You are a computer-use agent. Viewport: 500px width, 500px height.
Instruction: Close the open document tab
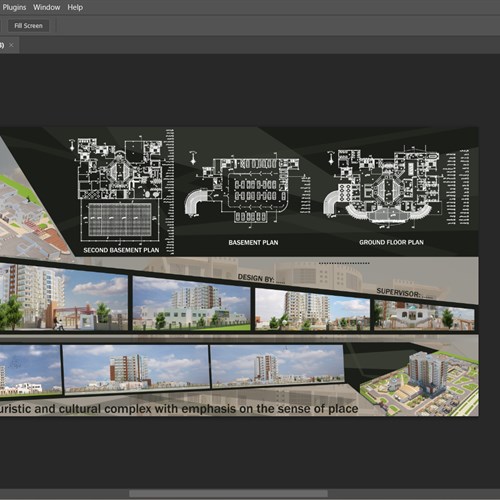[11, 45]
